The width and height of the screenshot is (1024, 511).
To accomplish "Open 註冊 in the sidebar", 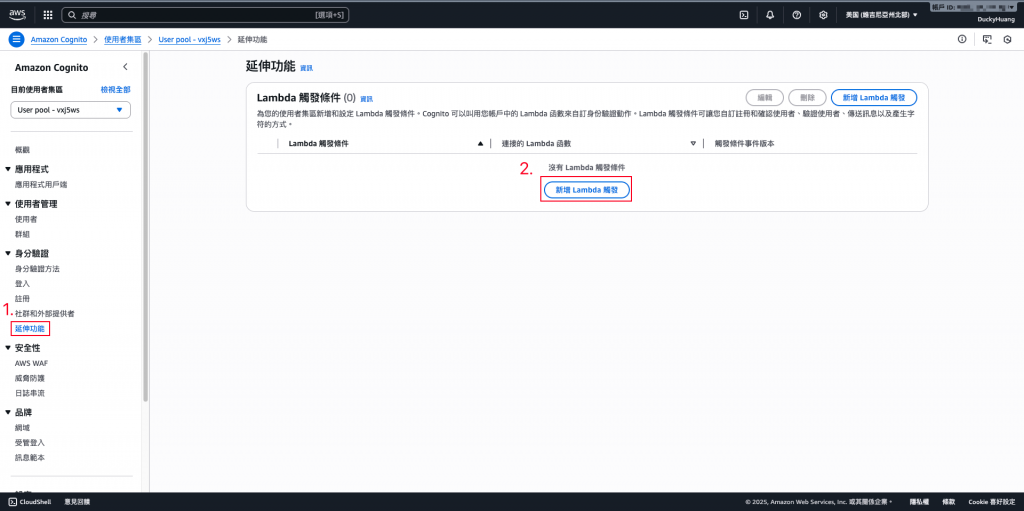I will point(22,299).
